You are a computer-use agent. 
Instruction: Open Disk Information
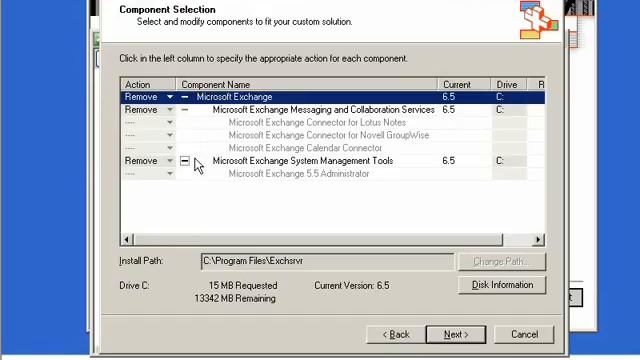pyautogui.click(x=502, y=285)
